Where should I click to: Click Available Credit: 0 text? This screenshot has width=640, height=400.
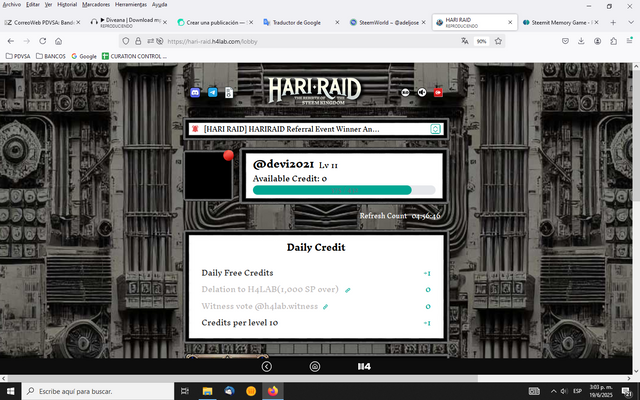(x=290, y=179)
